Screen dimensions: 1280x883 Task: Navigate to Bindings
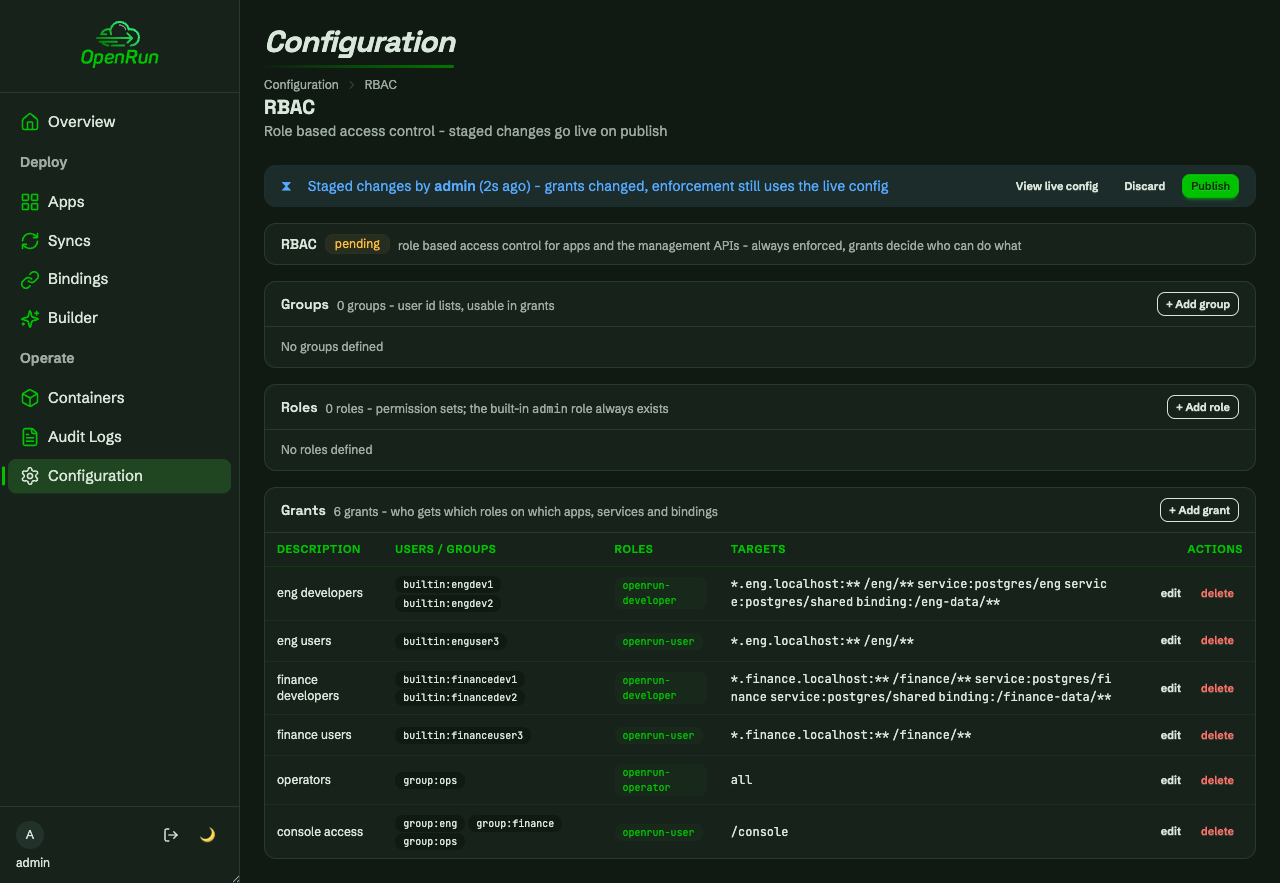119,279
